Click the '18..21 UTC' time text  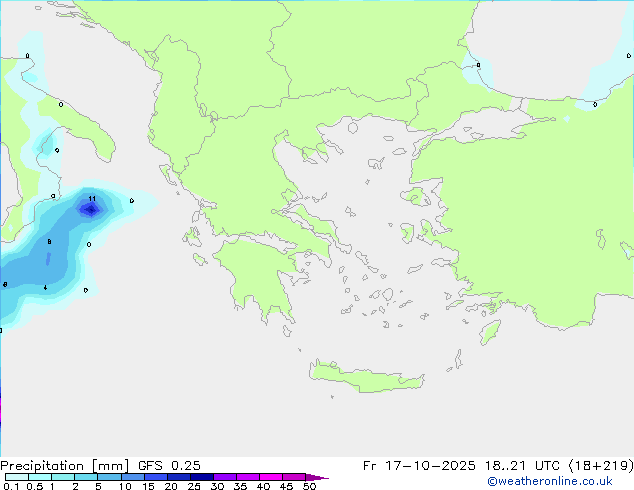522,466
